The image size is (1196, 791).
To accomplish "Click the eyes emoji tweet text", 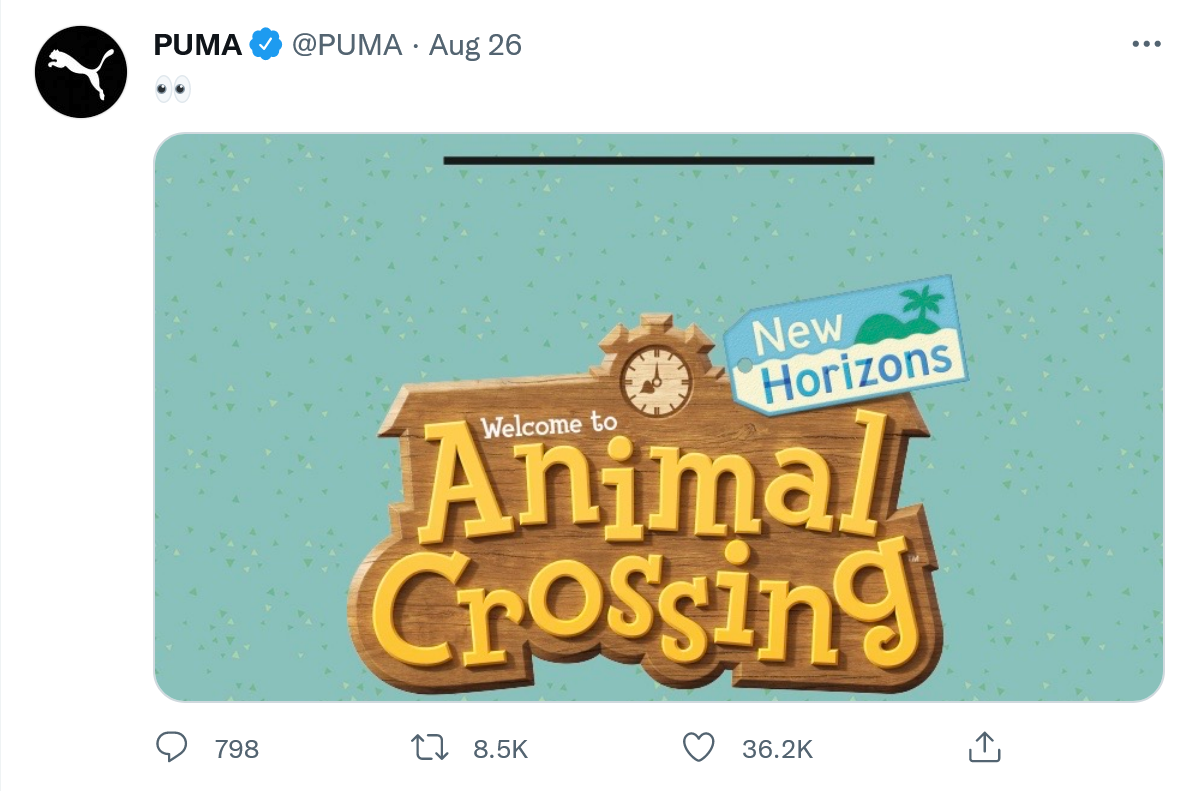I will click(172, 91).
